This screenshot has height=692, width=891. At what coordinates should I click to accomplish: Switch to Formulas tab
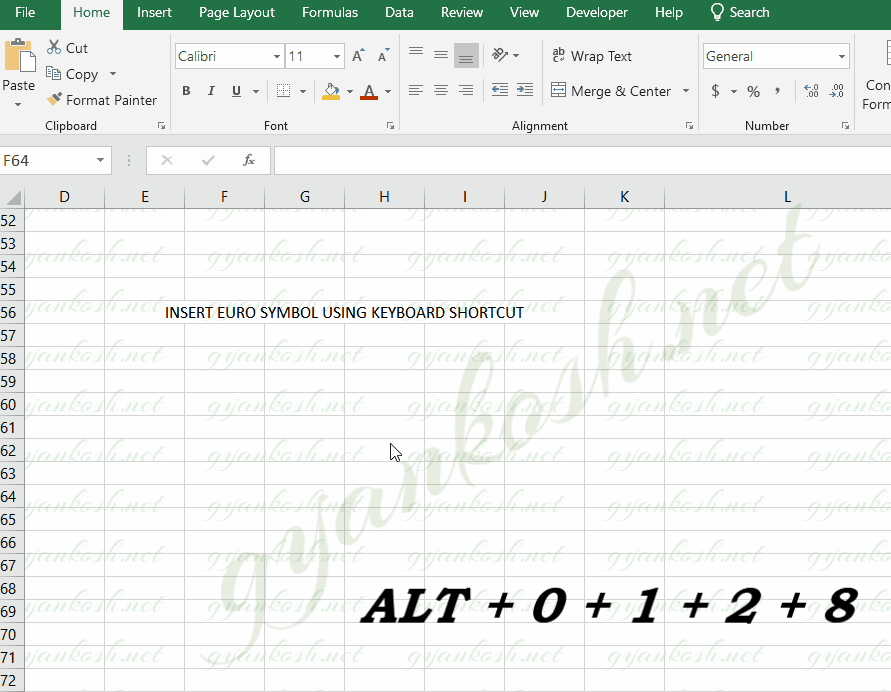coord(330,12)
